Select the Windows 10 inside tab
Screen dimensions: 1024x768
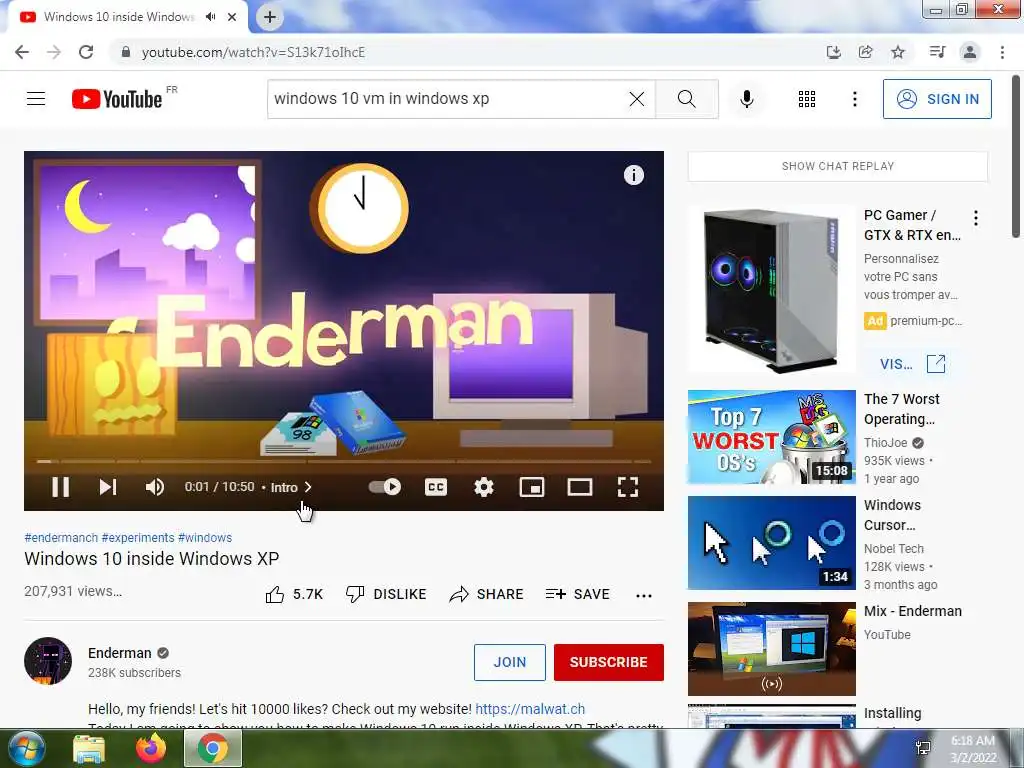pyautogui.click(x=119, y=17)
